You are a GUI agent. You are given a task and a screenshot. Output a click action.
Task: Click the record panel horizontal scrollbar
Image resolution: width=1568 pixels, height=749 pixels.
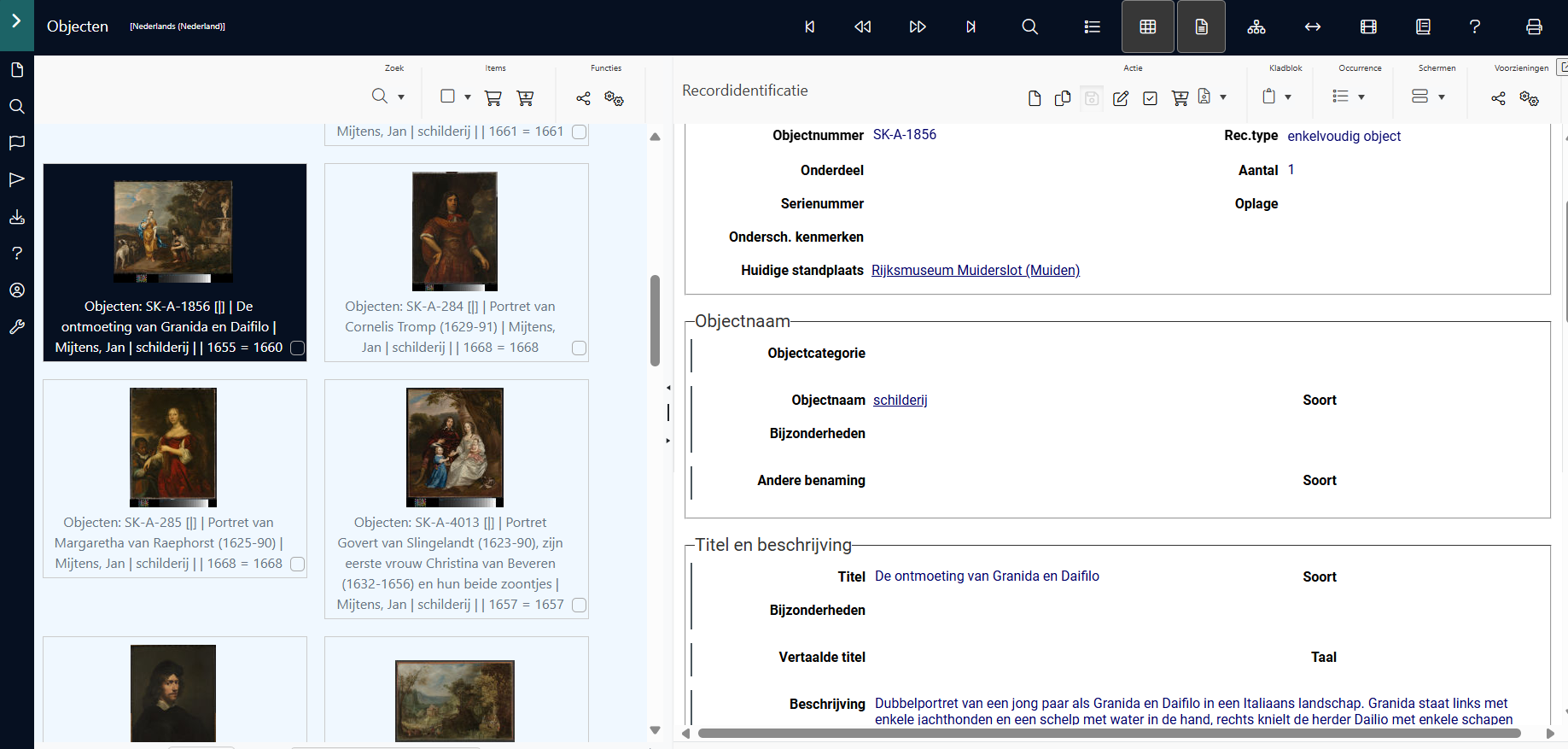pos(1110,733)
